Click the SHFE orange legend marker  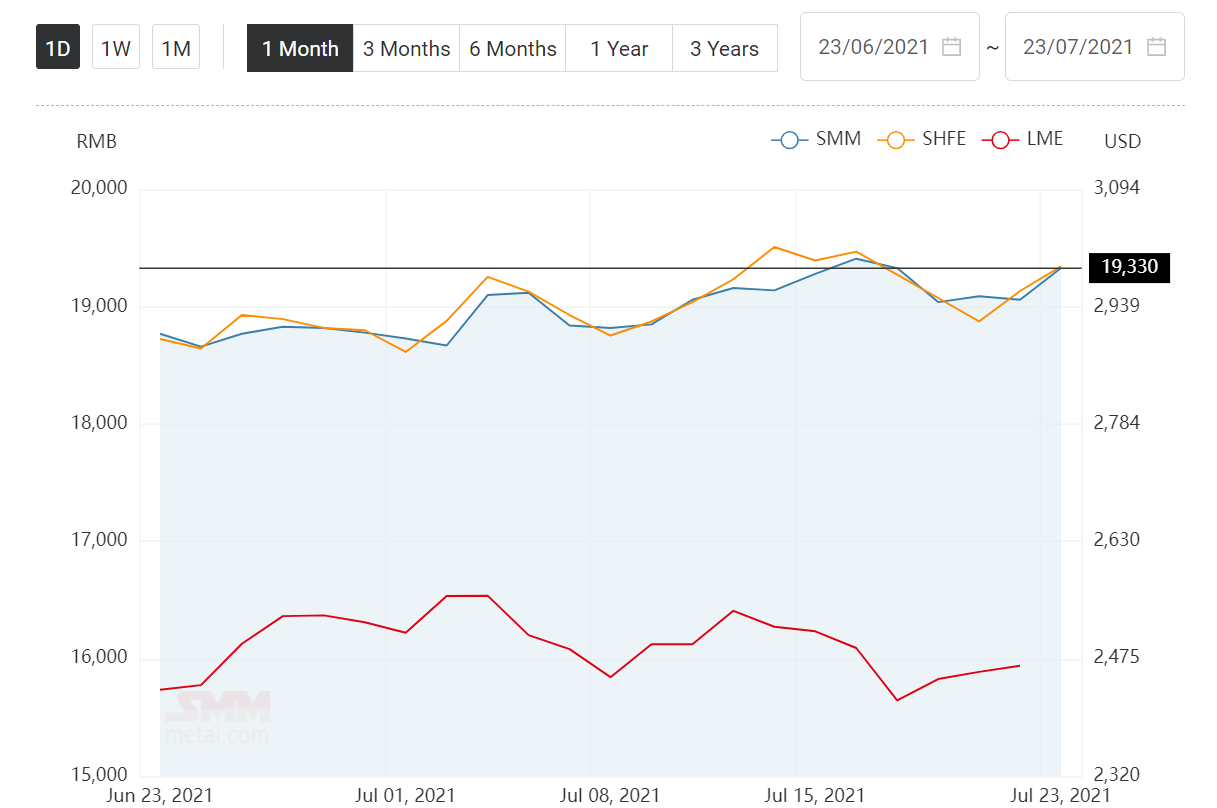896,140
